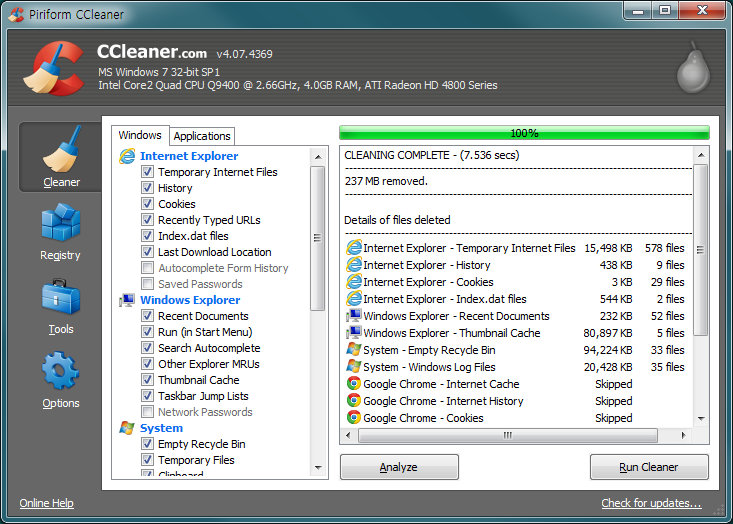This screenshot has height=524, width=733.
Task: Collapse the Windows Explorer category header
Action: click(x=189, y=300)
